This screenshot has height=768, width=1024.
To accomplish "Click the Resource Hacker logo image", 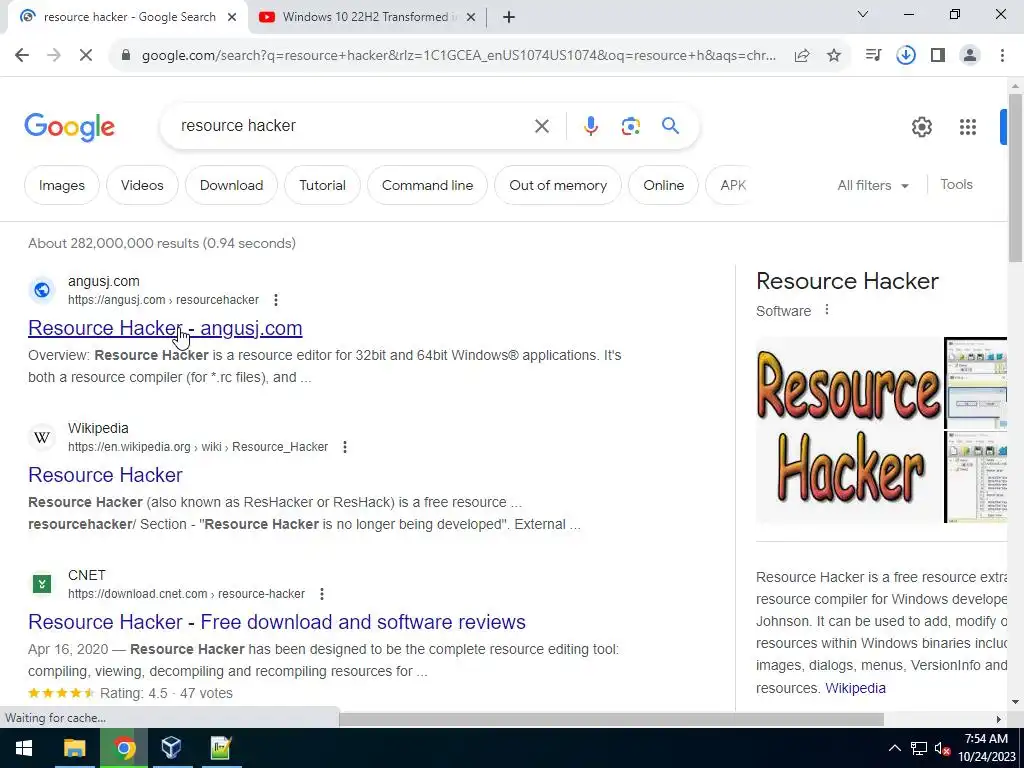I will (848, 429).
